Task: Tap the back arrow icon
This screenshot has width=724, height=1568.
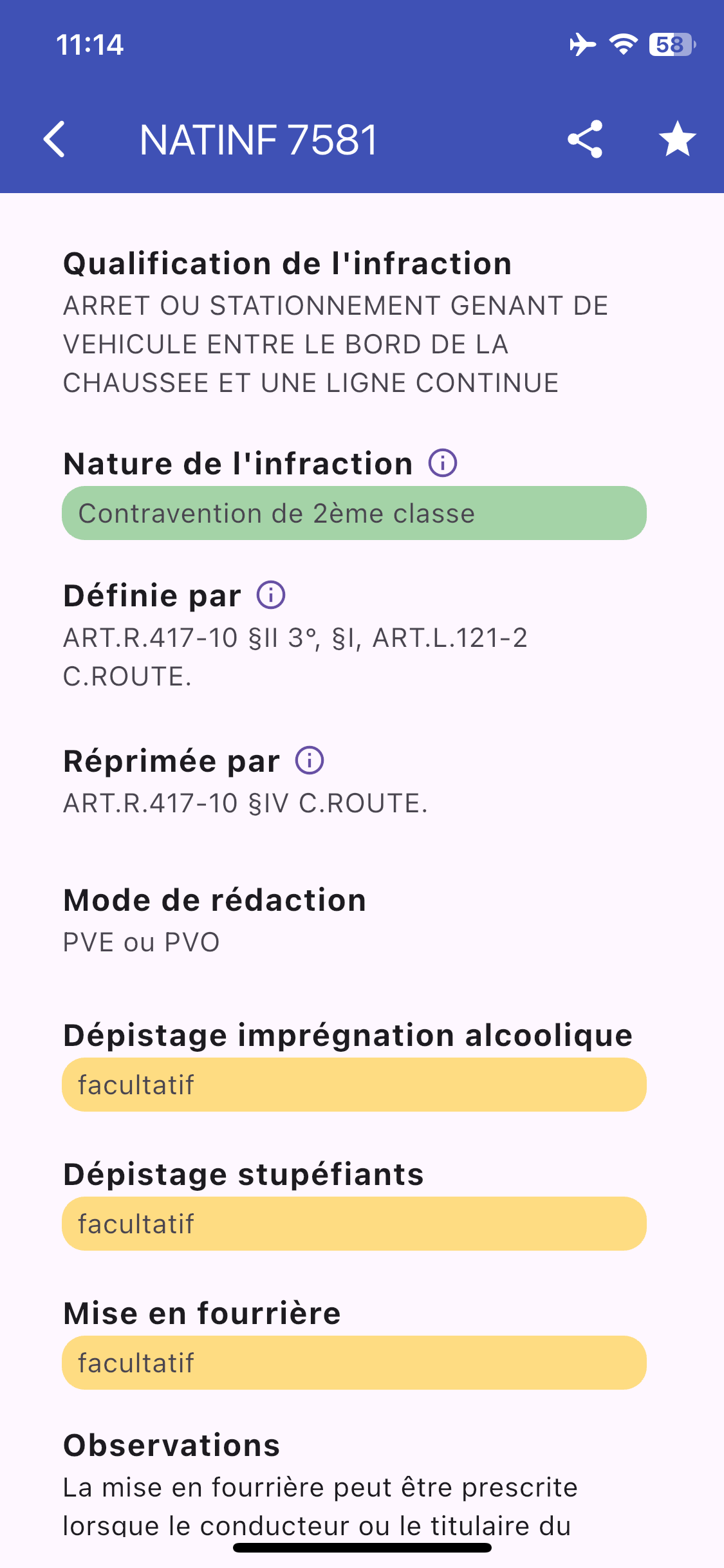Action: pos(55,139)
